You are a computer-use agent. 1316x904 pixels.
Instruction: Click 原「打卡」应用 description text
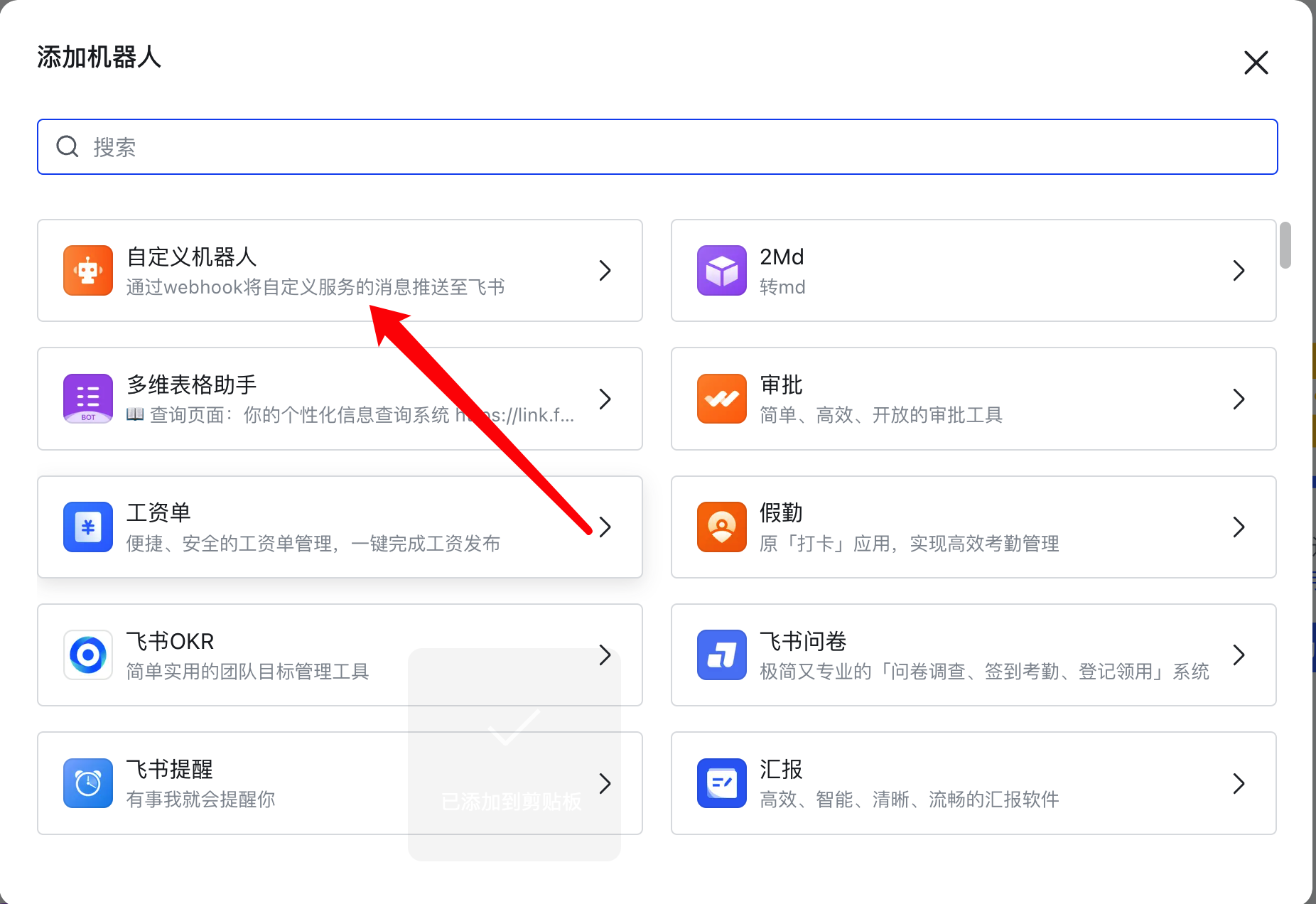tap(910, 544)
